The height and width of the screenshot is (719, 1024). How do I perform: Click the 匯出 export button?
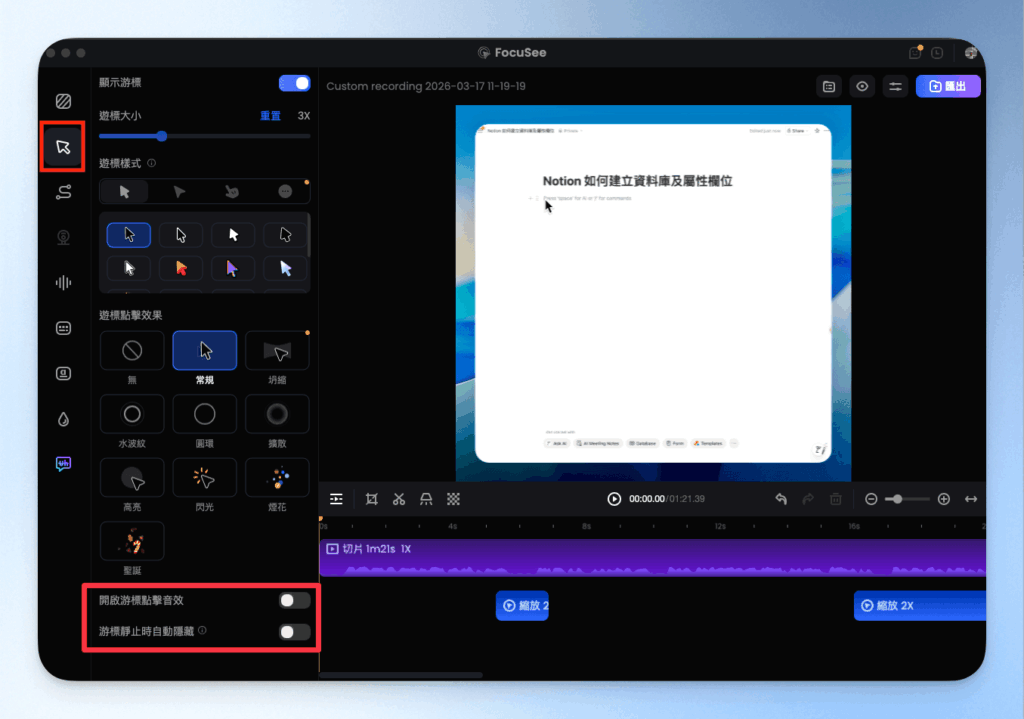(947, 87)
